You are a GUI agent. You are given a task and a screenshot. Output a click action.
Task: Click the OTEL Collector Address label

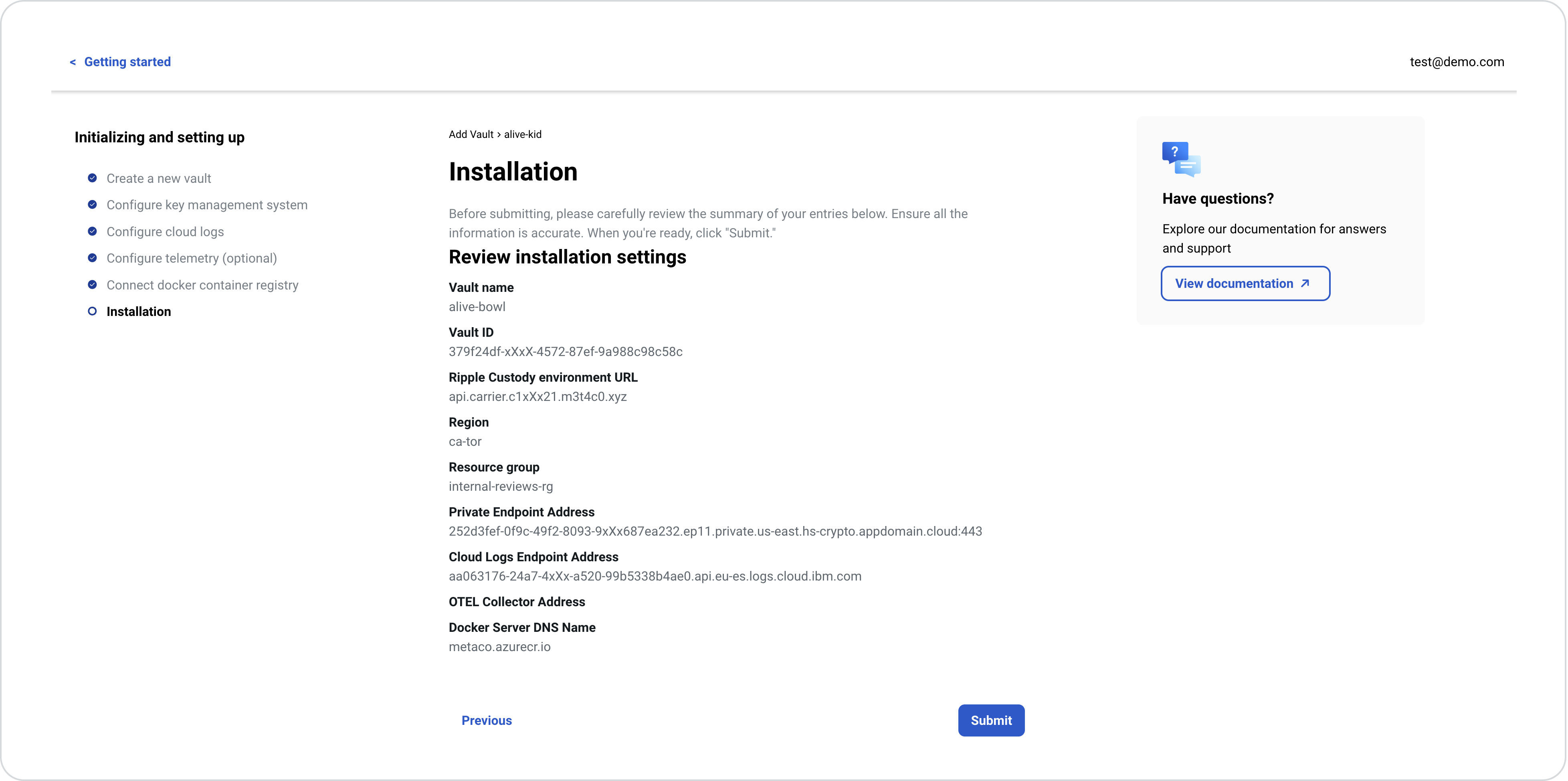click(517, 602)
